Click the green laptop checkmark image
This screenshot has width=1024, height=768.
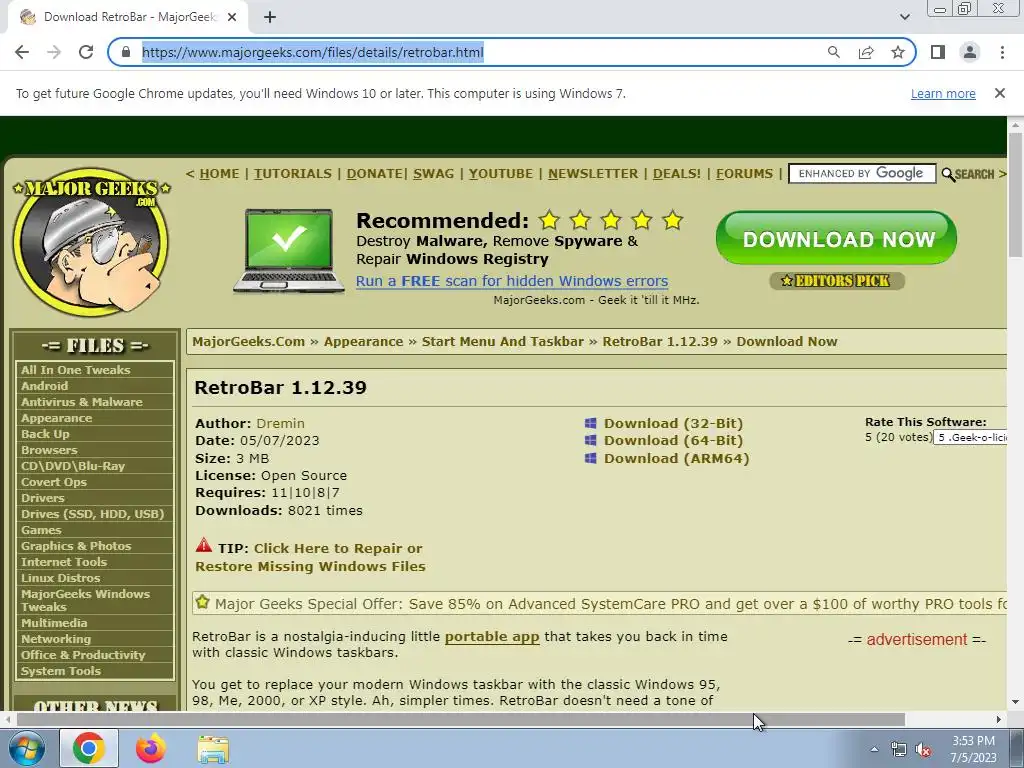tap(289, 251)
